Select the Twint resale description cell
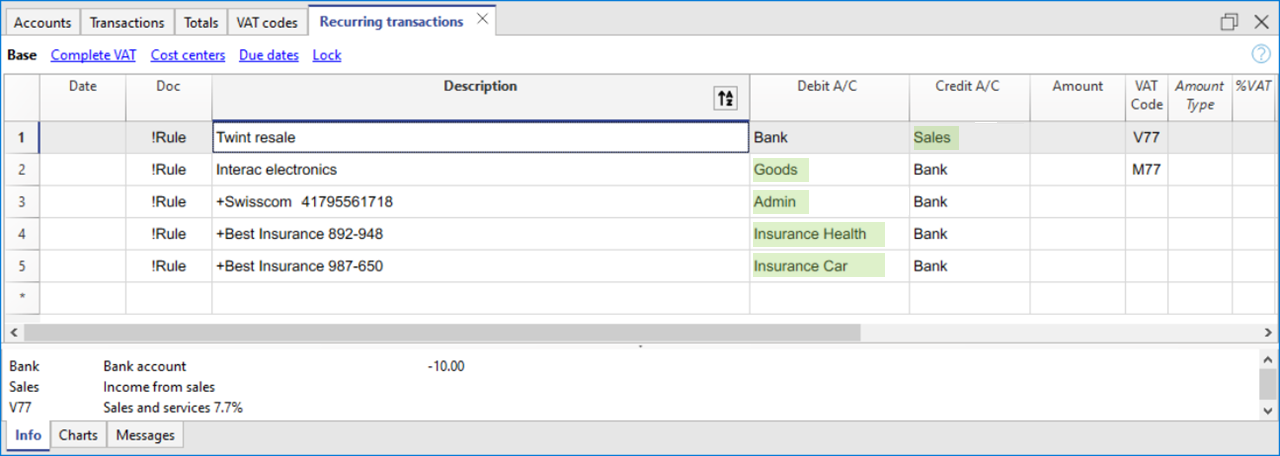This screenshot has height=456, width=1280. [480, 138]
